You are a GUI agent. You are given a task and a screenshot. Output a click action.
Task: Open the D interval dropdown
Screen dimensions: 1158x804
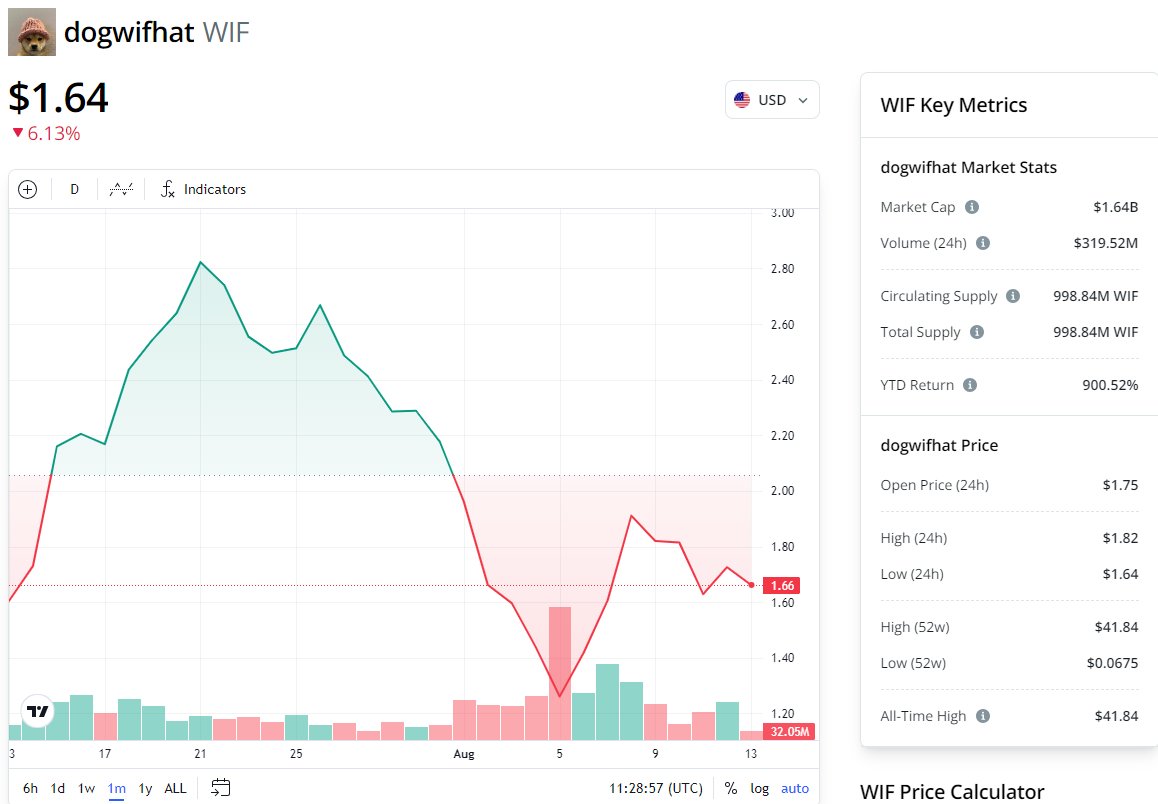tap(74, 189)
